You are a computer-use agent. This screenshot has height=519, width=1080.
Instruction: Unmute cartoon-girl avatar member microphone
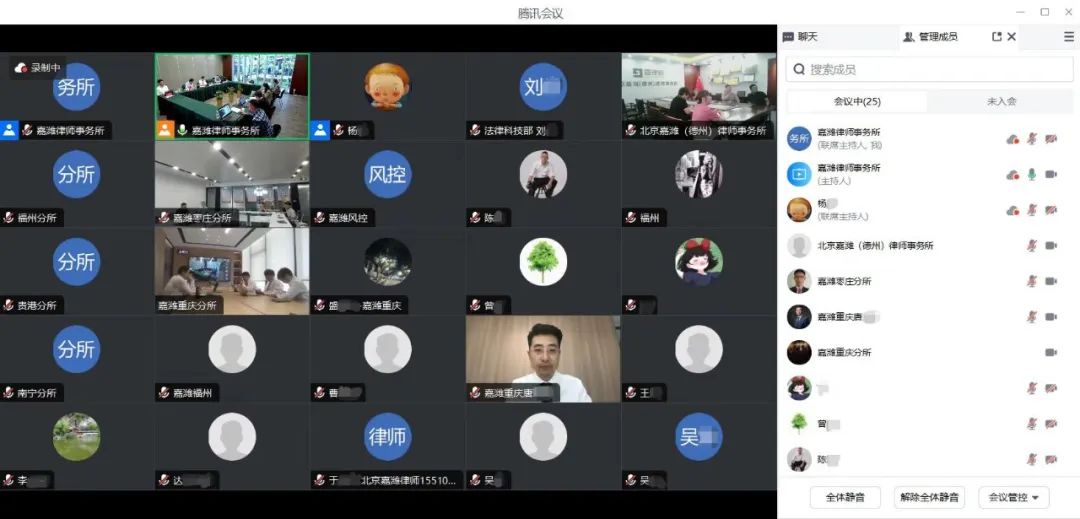tap(1032, 388)
